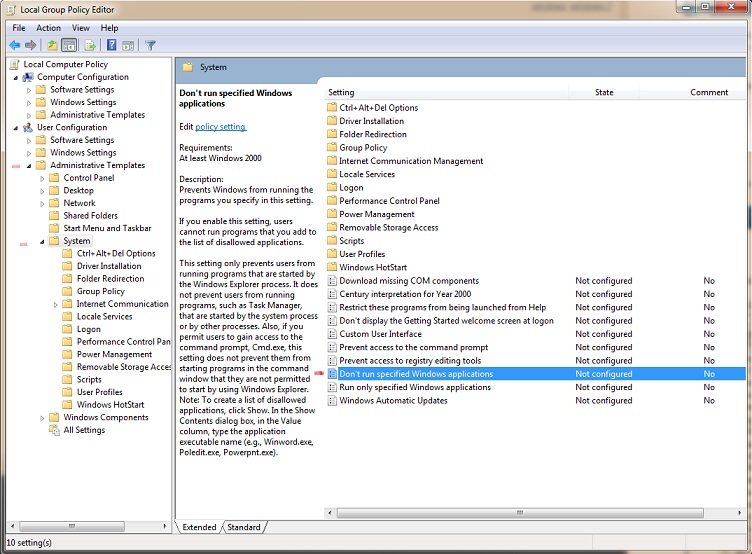Select Restrict these programs from being launched from Help
752x554 pixels.
pyautogui.click(x=442, y=307)
